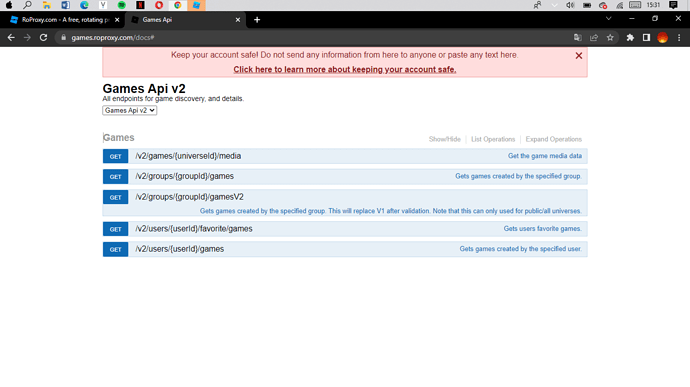The image size is (690, 387).
Task: Open the notification center icon
Action: click(673, 5)
